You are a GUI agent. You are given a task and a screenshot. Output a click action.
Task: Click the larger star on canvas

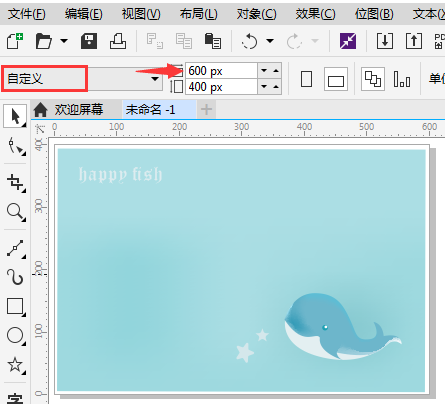tap(245, 352)
